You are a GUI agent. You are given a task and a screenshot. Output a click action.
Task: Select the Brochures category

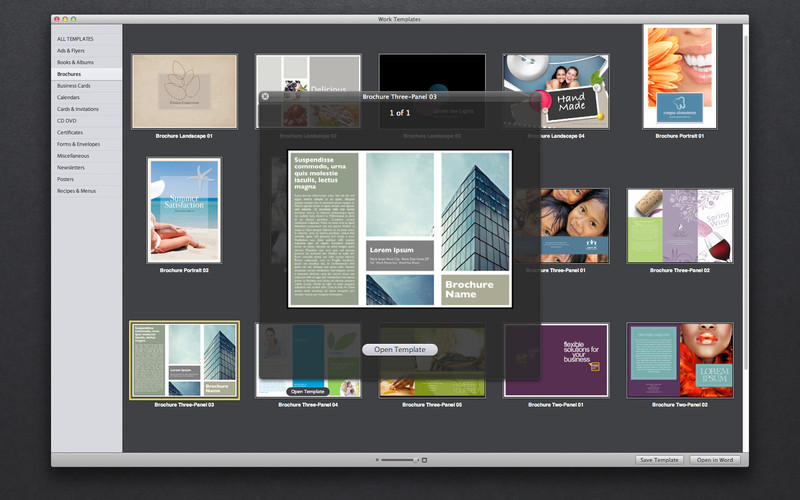click(86, 74)
